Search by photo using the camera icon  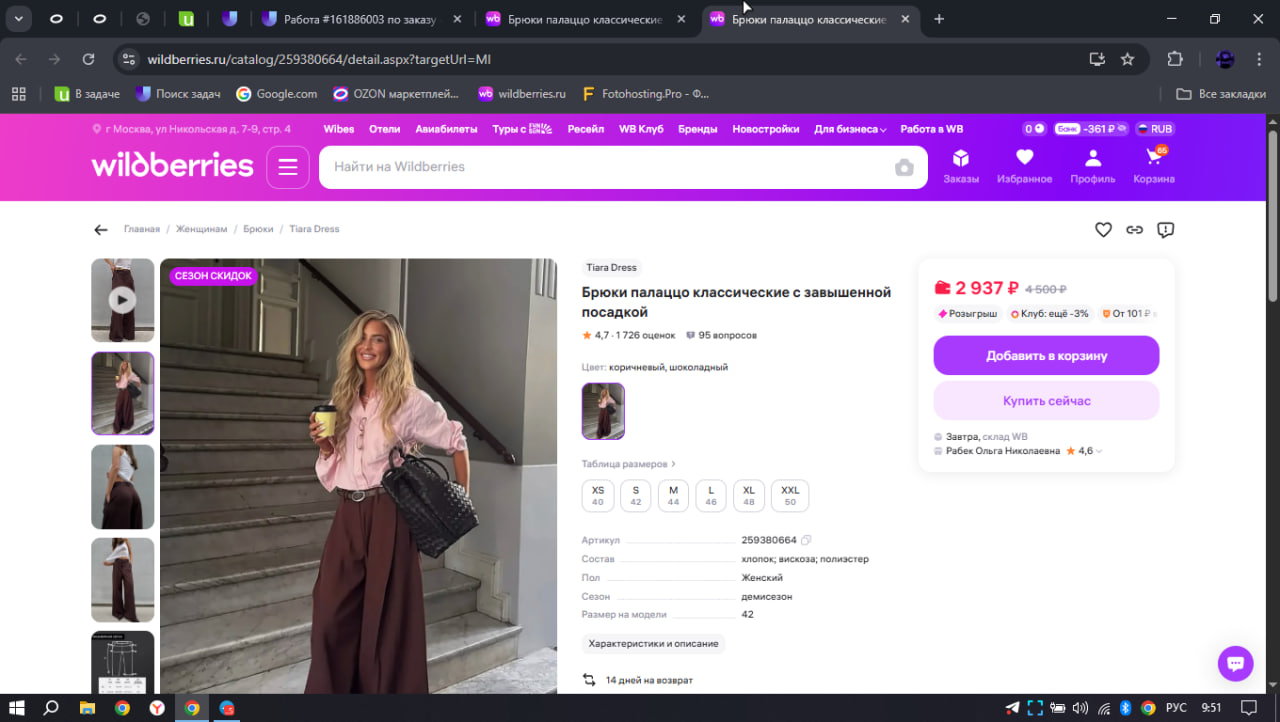(904, 167)
